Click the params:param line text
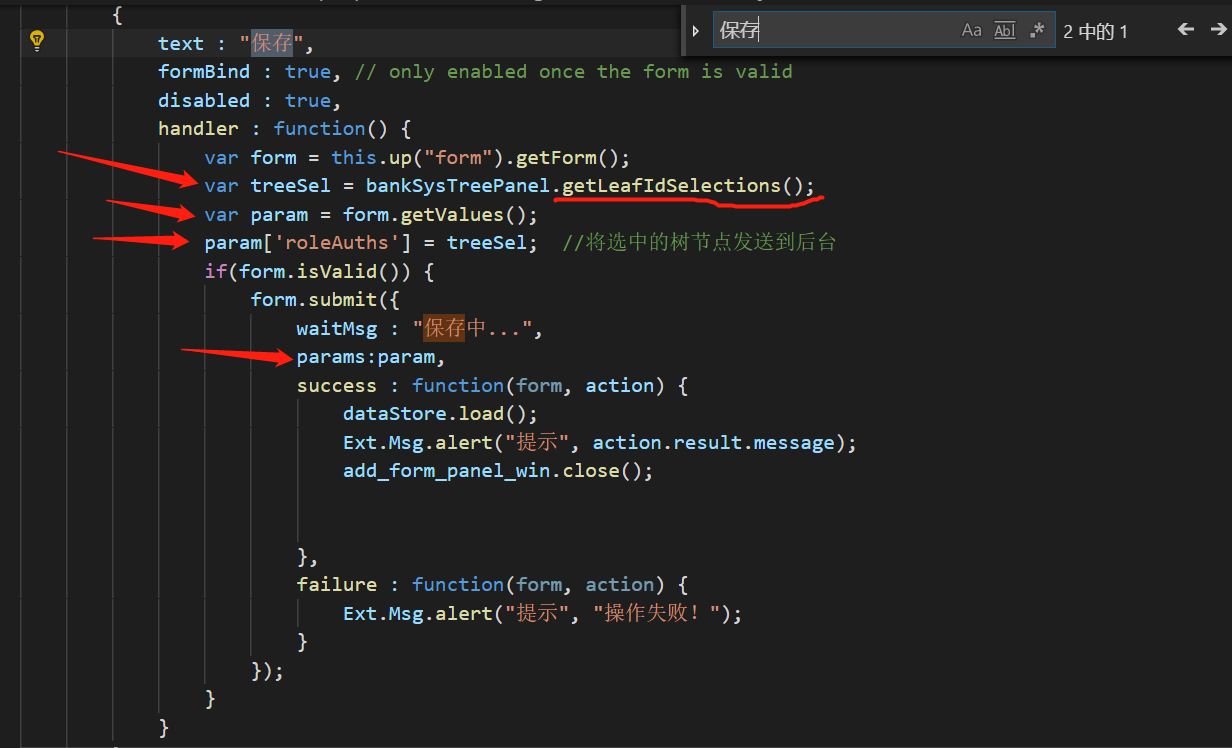 (369, 356)
